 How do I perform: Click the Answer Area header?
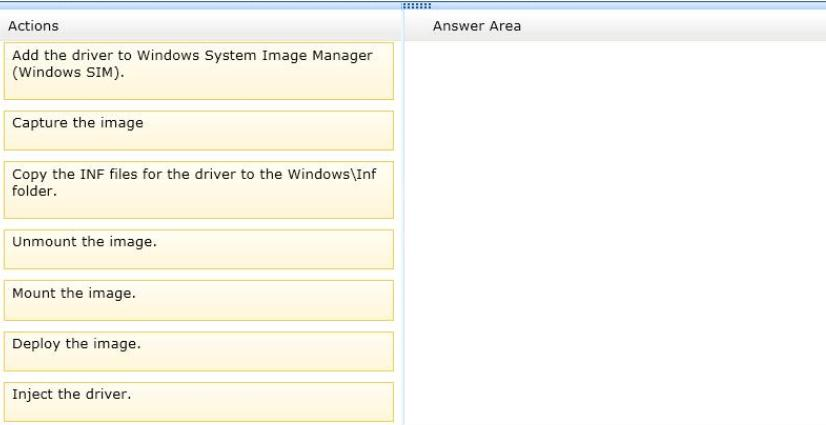(x=477, y=26)
